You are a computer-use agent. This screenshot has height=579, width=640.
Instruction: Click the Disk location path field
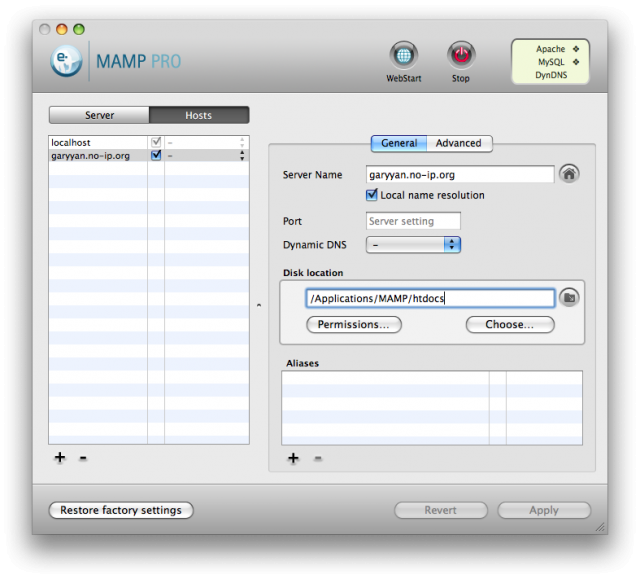(x=430, y=298)
